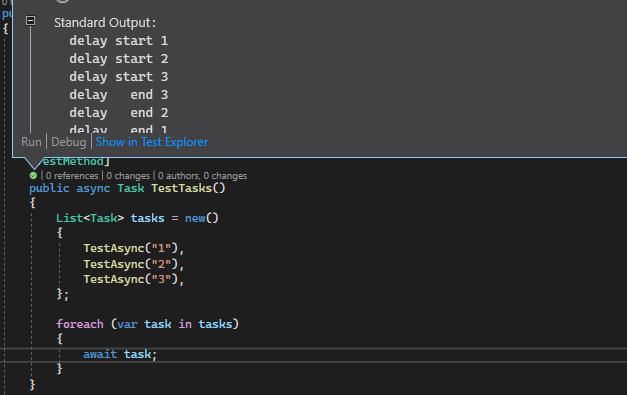Click 'delay start 1' output line
The height and width of the screenshot is (395, 627).
(118, 40)
